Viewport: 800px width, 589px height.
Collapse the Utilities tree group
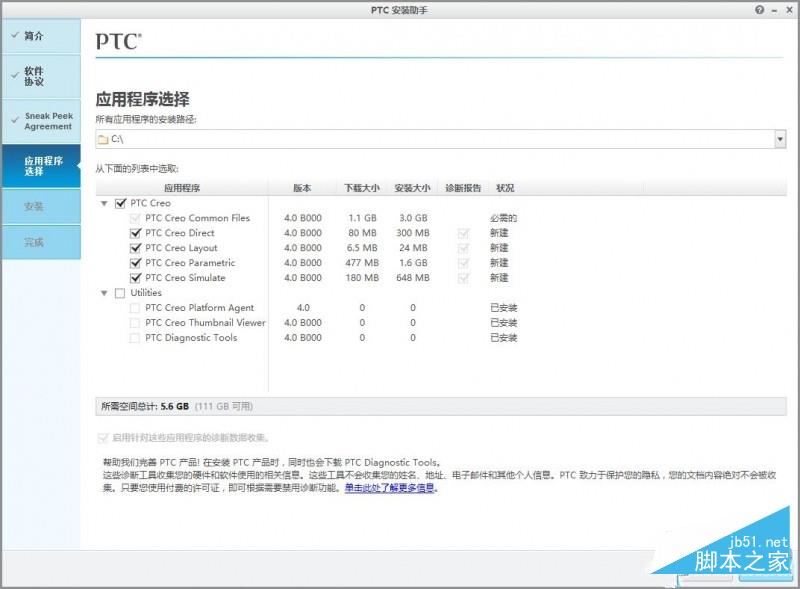104,293
